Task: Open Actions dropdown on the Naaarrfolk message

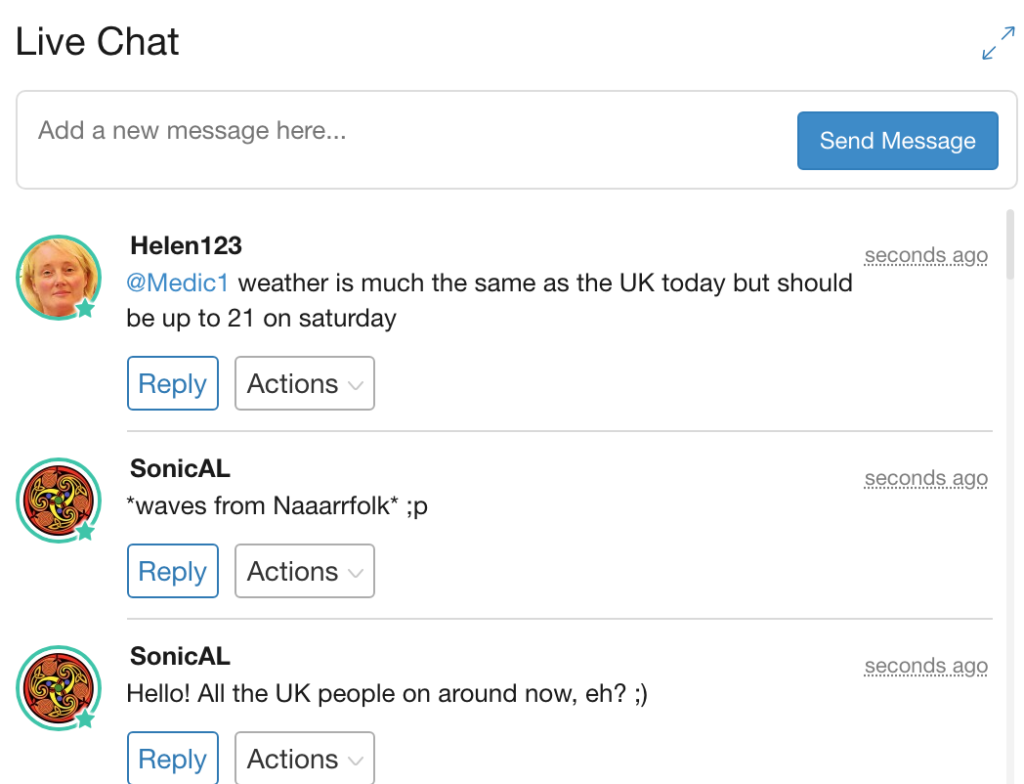Action: [x=304, y=571]
